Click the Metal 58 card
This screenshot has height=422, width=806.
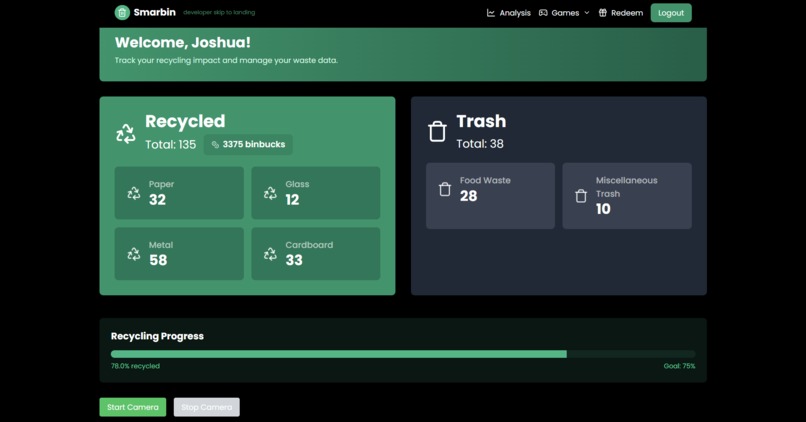[179, 253]
